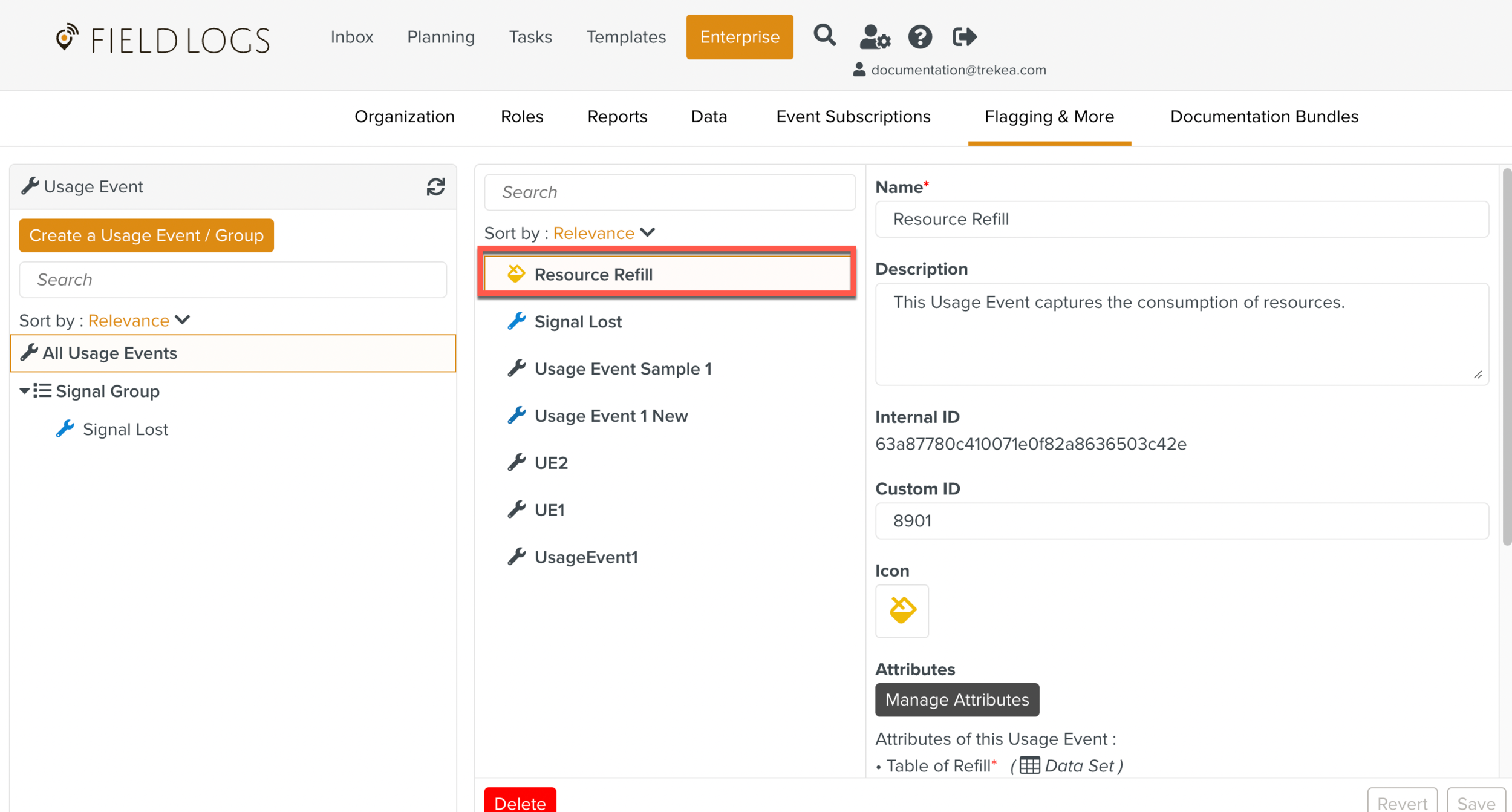The height and width of the screenshot is (812, 1512).
Task: Click wrench icon beside Usage Event Sample 1
Action: tap(516, 368)
